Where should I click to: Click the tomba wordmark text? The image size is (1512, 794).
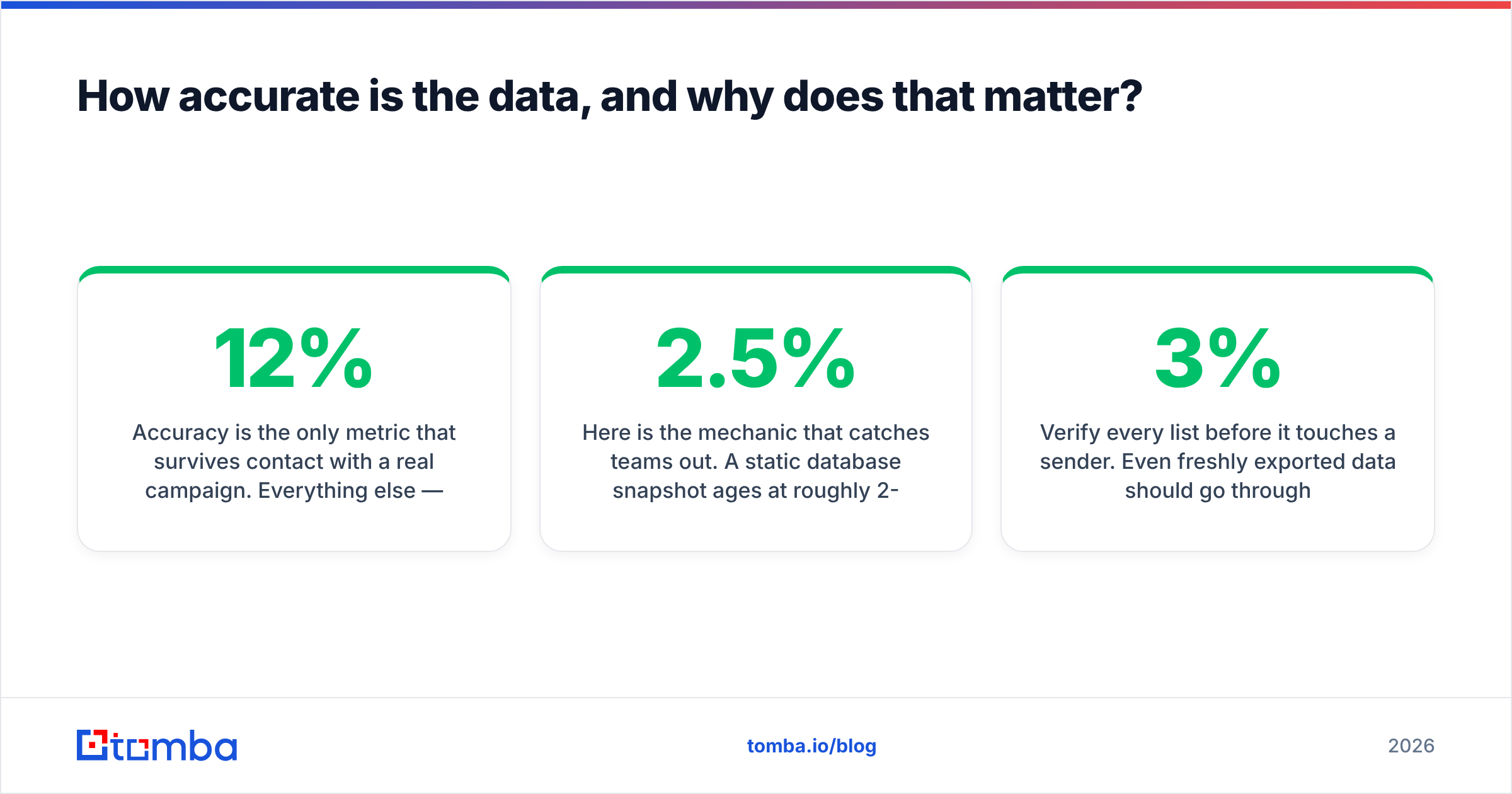coord(175,746)
